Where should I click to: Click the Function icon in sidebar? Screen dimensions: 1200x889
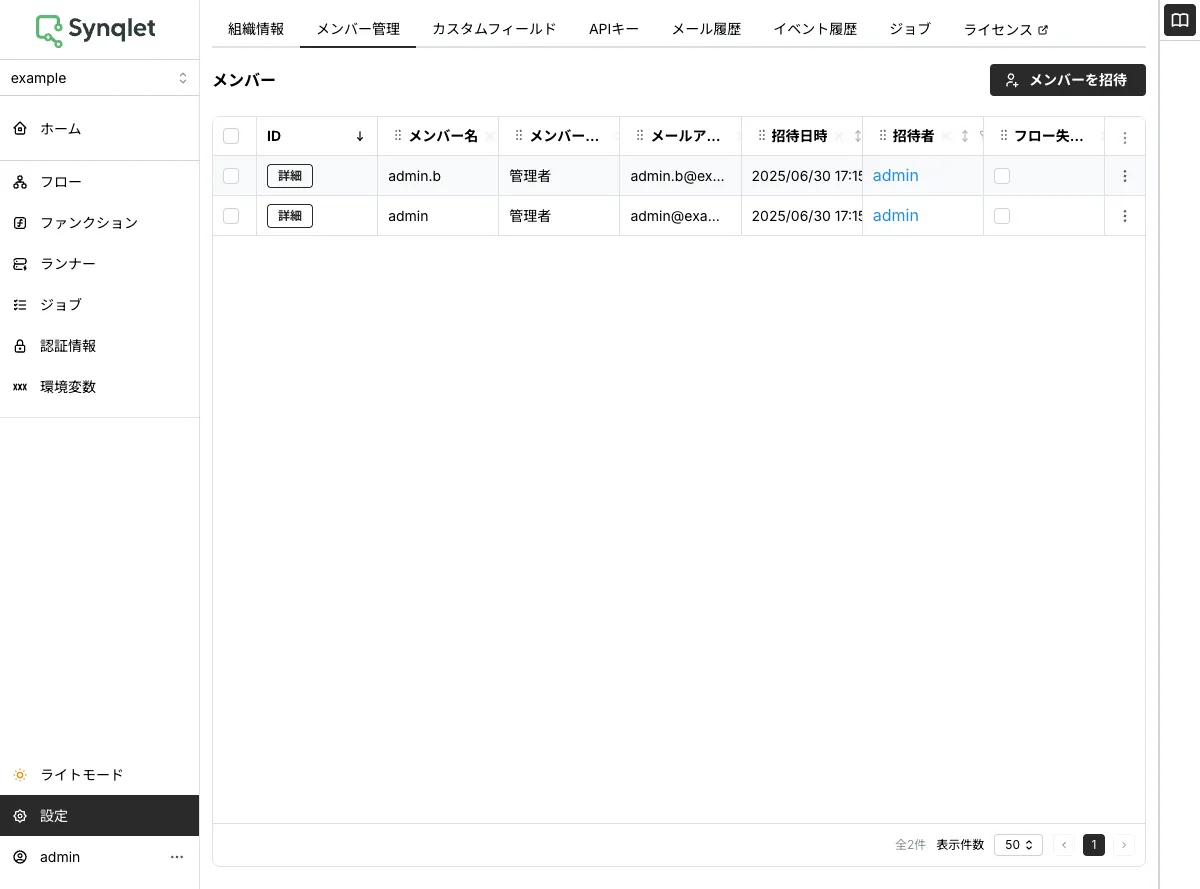point(20,223)
